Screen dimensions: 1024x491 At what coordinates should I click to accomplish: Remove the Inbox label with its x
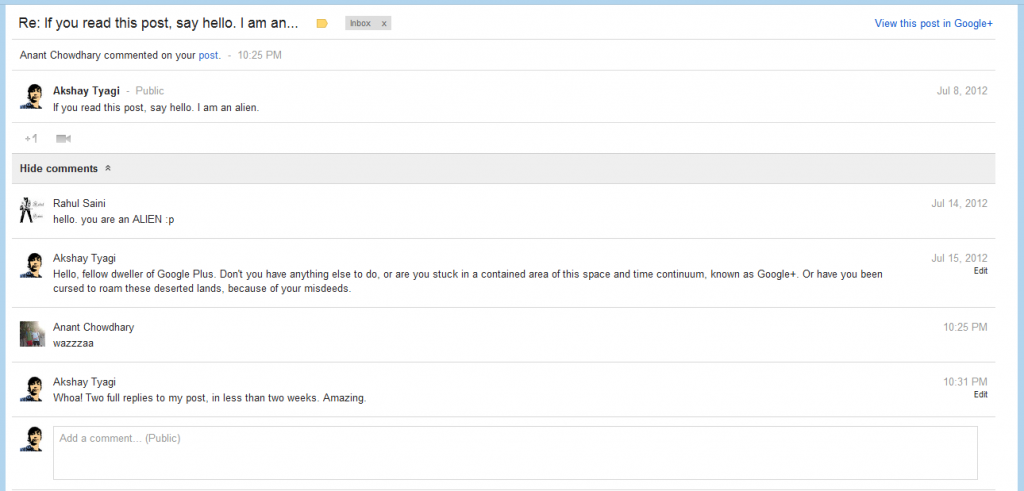click(x=384, y=24)
